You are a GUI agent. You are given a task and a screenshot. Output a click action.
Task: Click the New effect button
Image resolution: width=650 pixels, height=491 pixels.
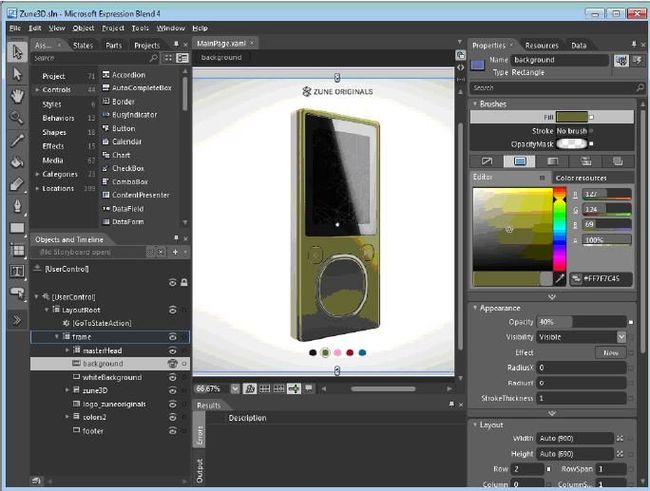611,352
